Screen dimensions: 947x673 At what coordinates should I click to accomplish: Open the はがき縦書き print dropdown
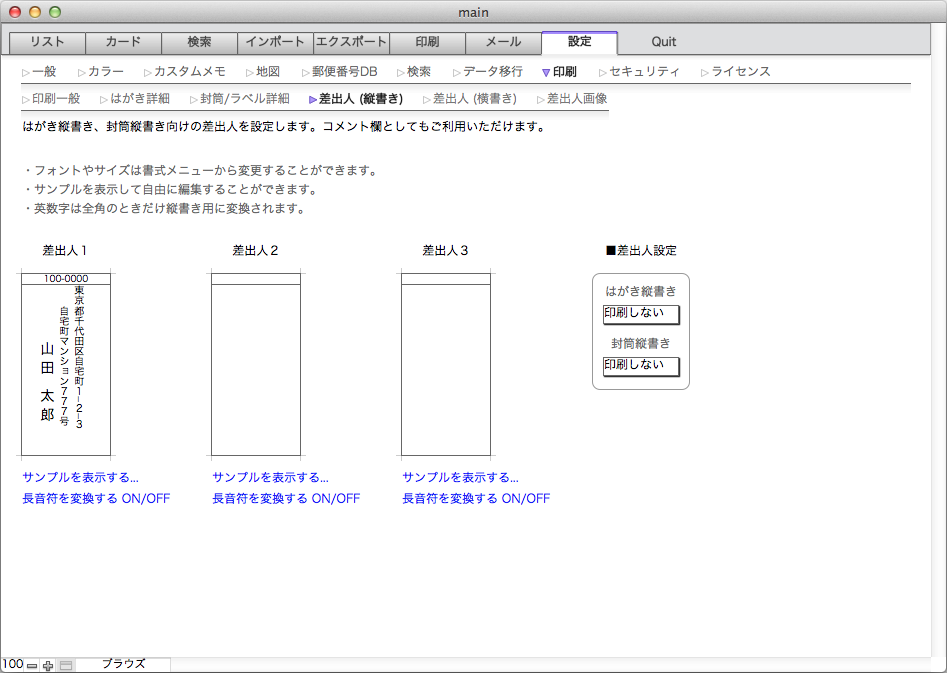tap(640, 314)
